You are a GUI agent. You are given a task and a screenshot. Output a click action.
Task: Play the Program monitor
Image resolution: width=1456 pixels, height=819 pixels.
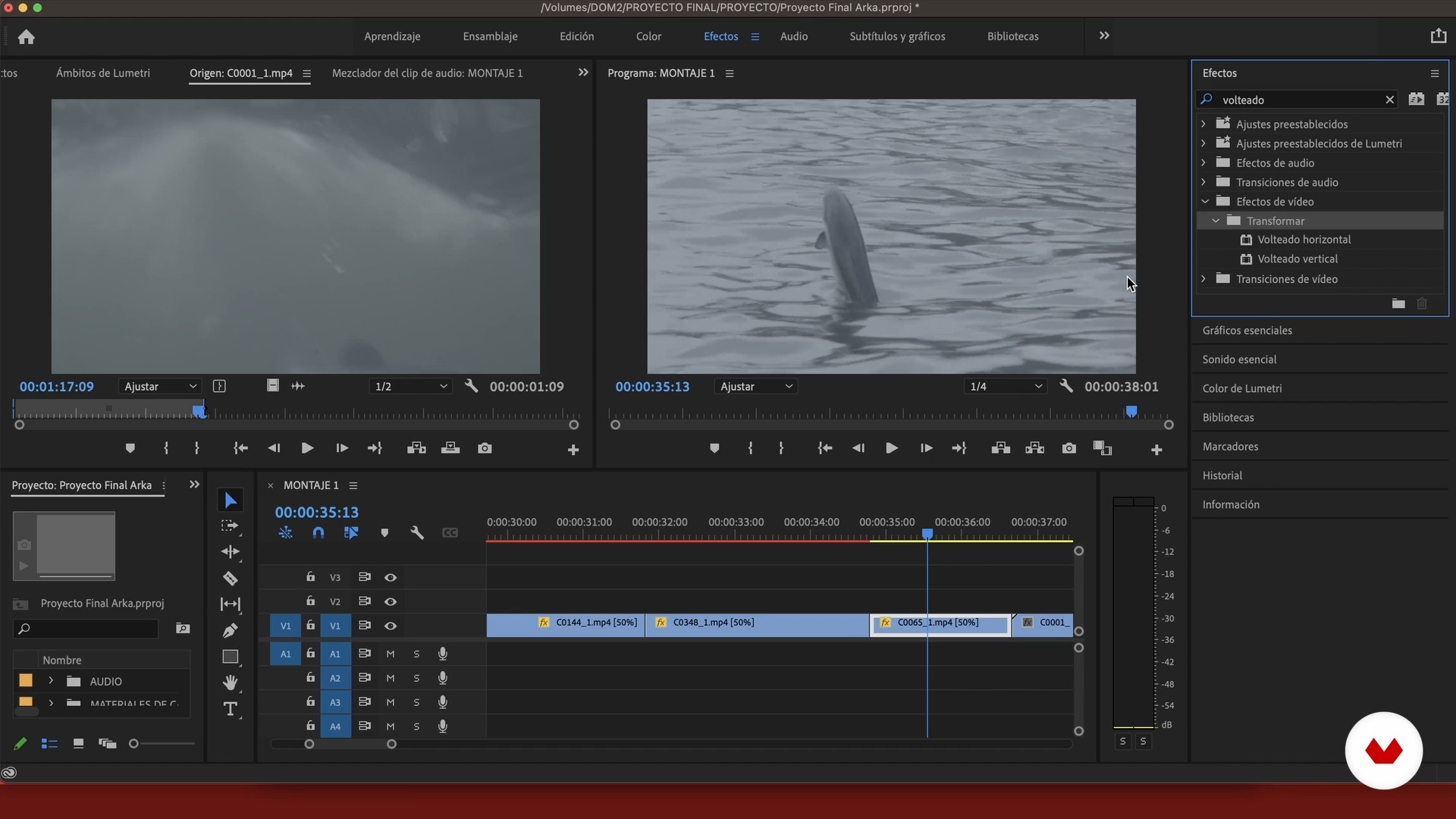coord(892,448)
